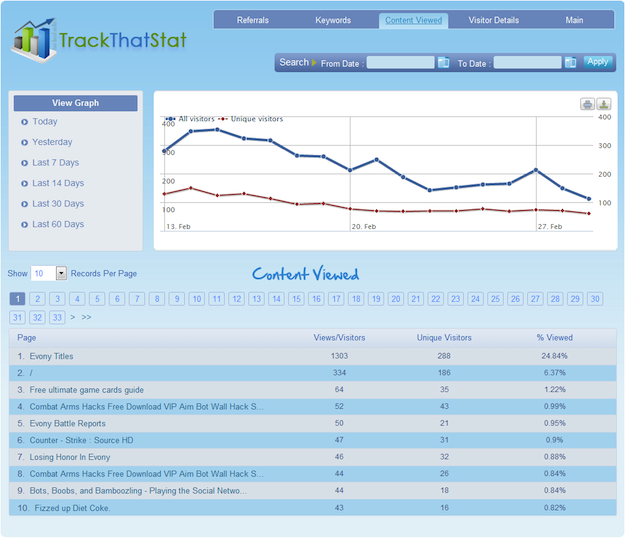Open the To Date calendar picker
This screenshot has height=539, width=625.
tap(570, 62)
